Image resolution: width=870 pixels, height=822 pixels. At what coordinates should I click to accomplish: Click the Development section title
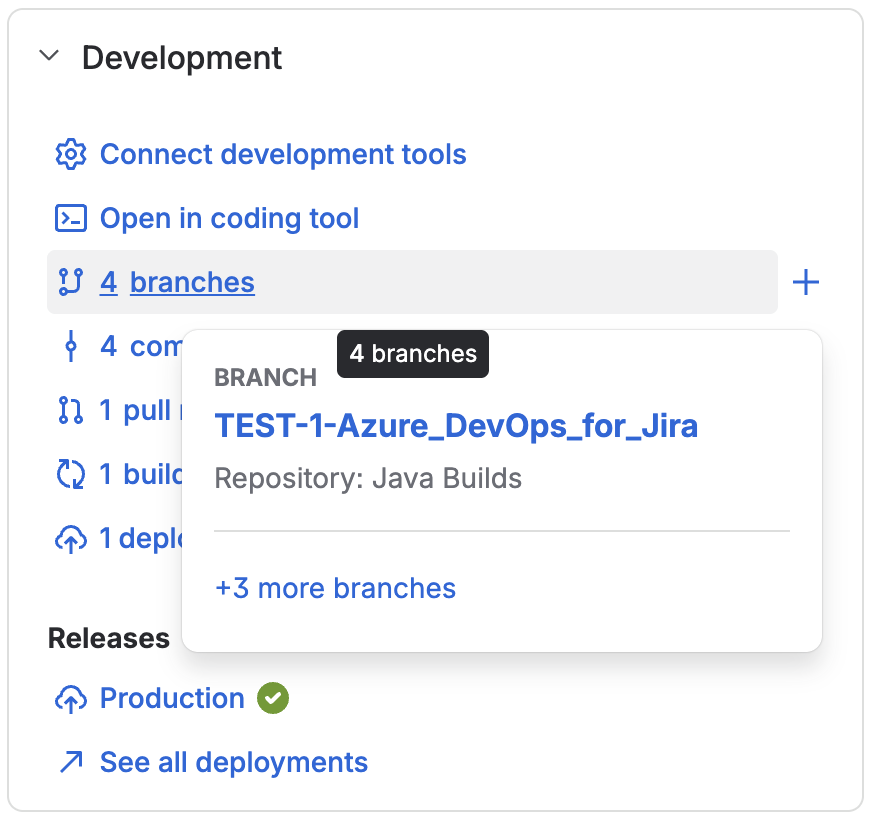[182, 58]
